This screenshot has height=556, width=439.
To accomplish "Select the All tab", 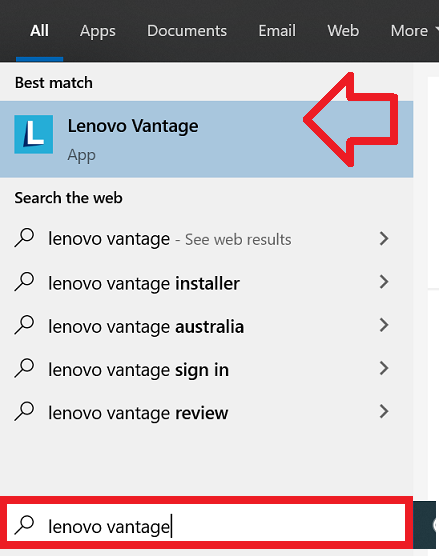I will [39, 31].
